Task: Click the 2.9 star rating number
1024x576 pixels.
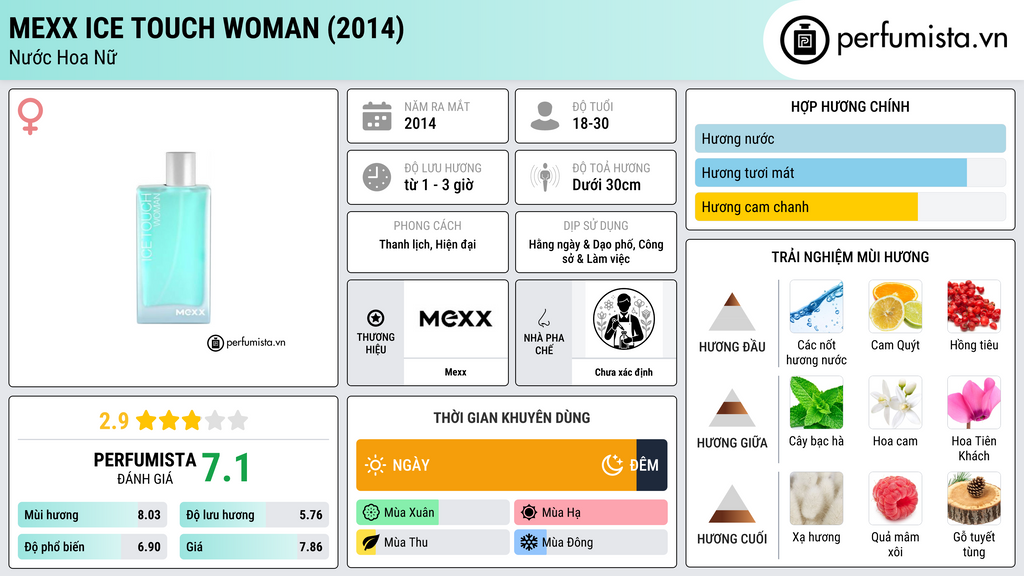Action: [x=114, y=421]
